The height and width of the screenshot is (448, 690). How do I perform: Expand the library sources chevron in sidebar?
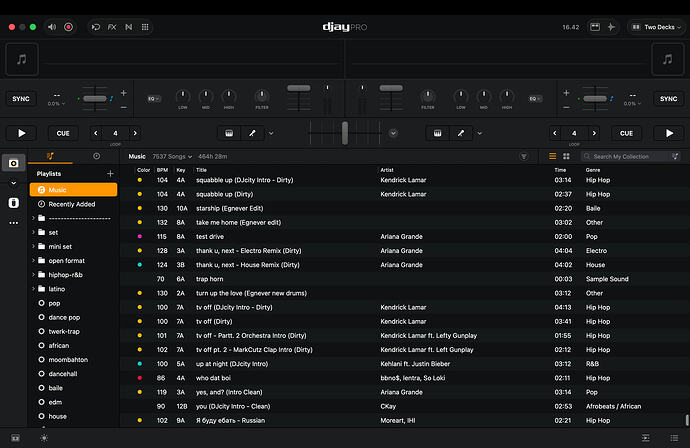(x=14, y=183)
